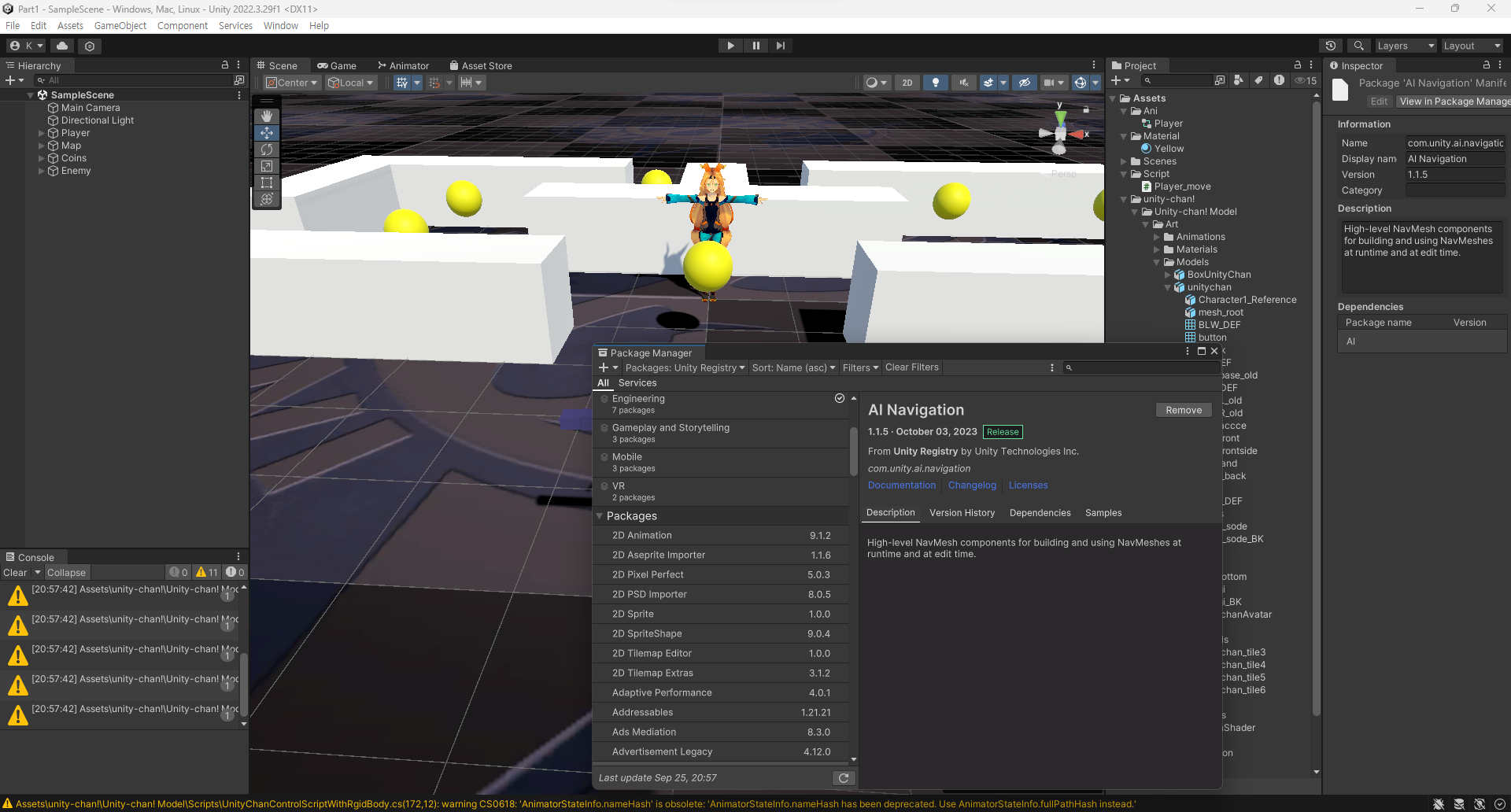Switch to the Asset Store tab
The width and height of the screenshot is (1511, 812).
pos(481,66)
